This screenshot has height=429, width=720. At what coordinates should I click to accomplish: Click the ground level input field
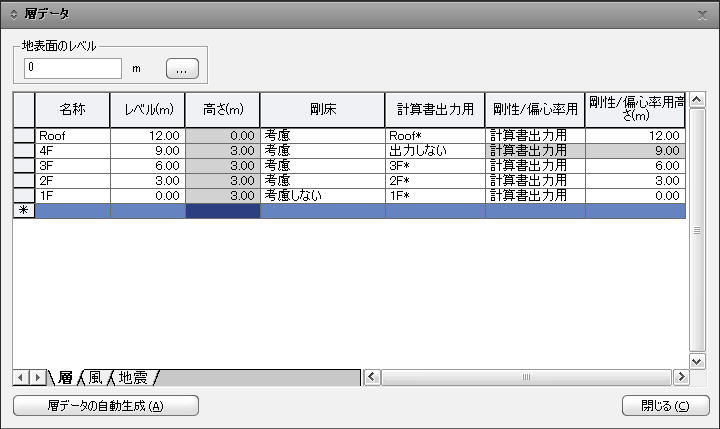pyautogui.click(x=72, y=68)
